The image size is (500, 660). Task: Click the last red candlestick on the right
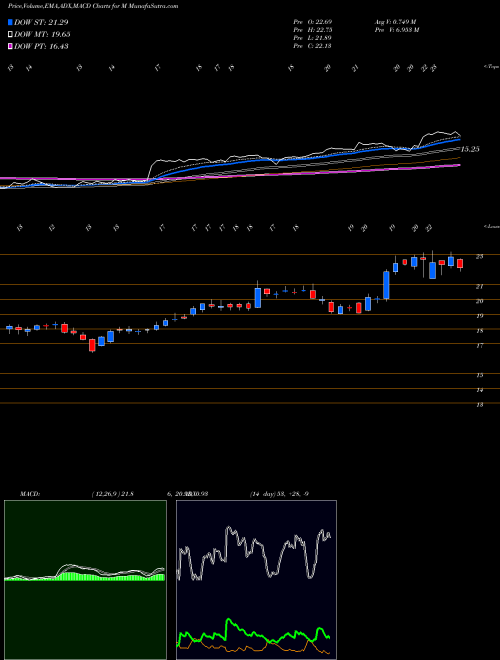pos(460,264)
